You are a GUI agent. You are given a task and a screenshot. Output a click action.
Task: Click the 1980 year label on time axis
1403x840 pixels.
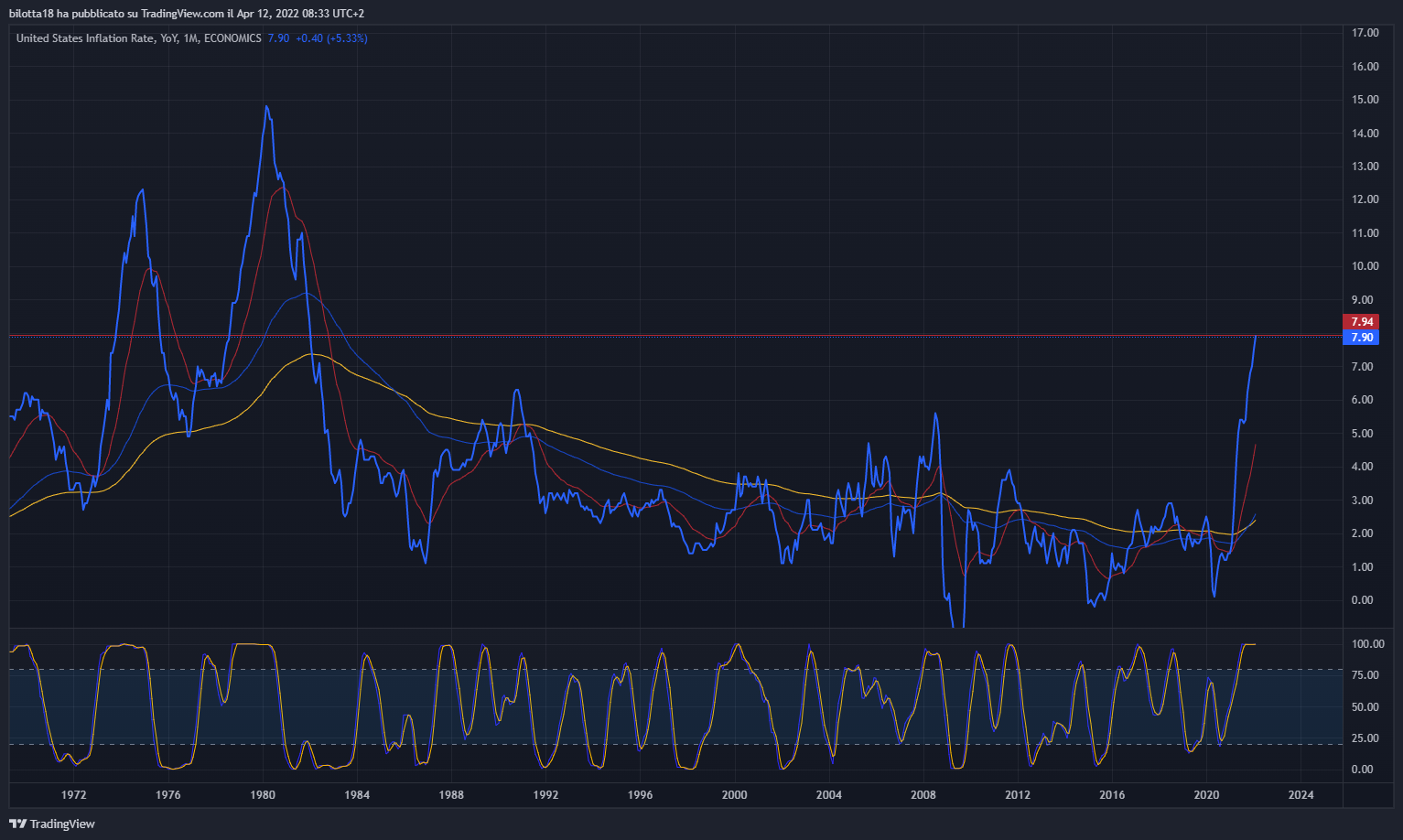point(263,795)
